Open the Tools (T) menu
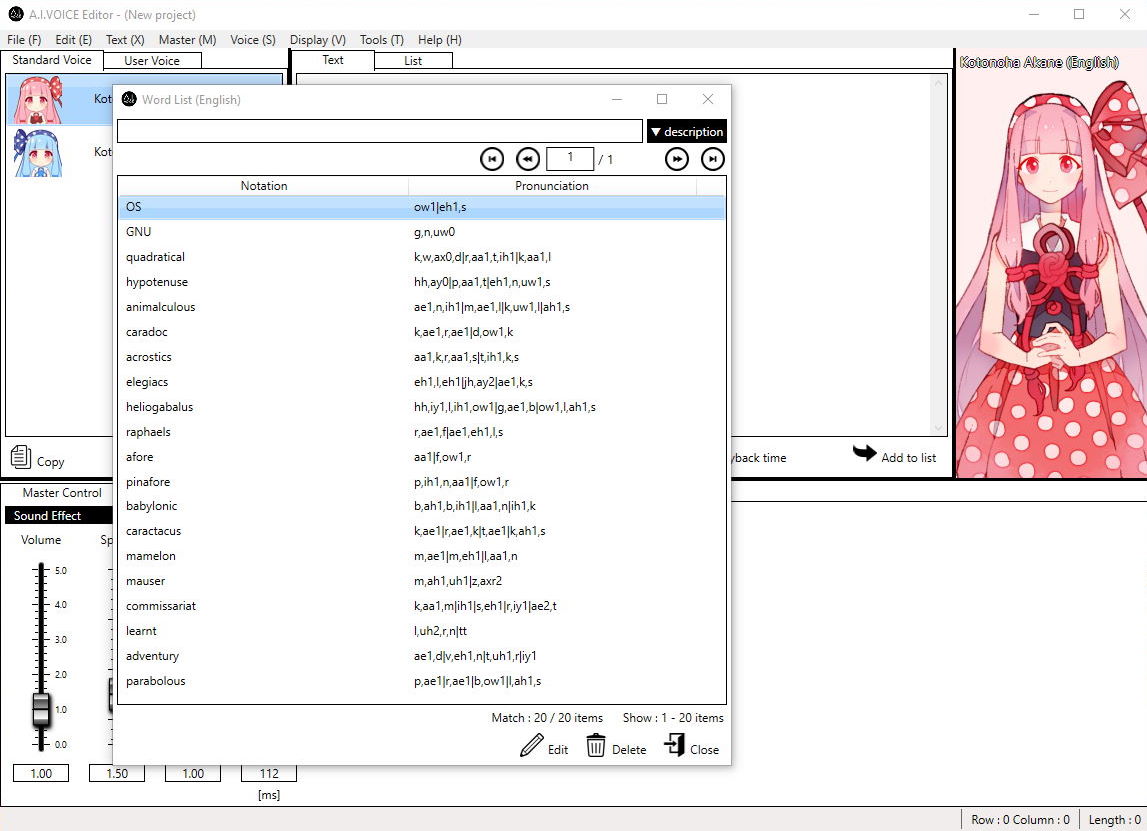Image resolution: width=1147 pixels, height=831 pixels. 381,40
